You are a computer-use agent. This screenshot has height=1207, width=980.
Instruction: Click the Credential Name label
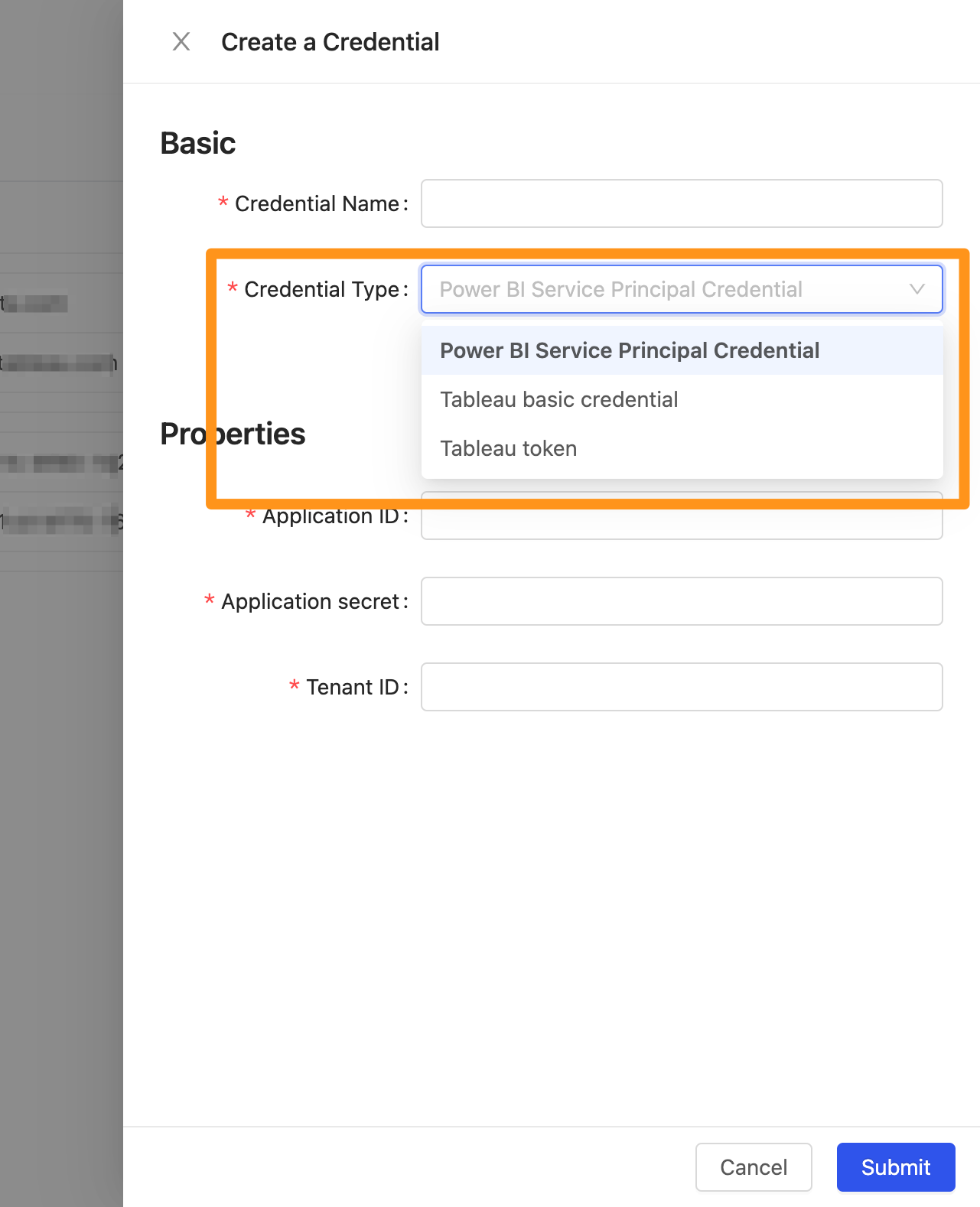click(x=317, y=203)
